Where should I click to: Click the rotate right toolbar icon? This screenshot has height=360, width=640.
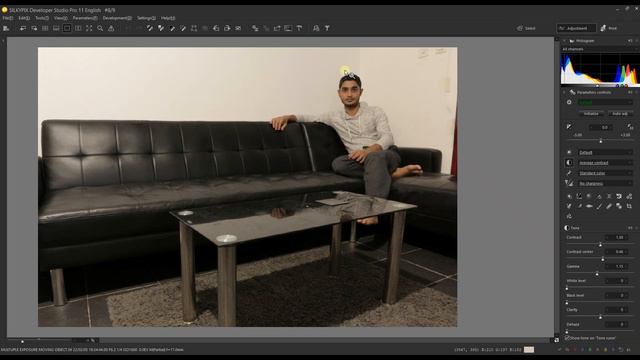227,28
